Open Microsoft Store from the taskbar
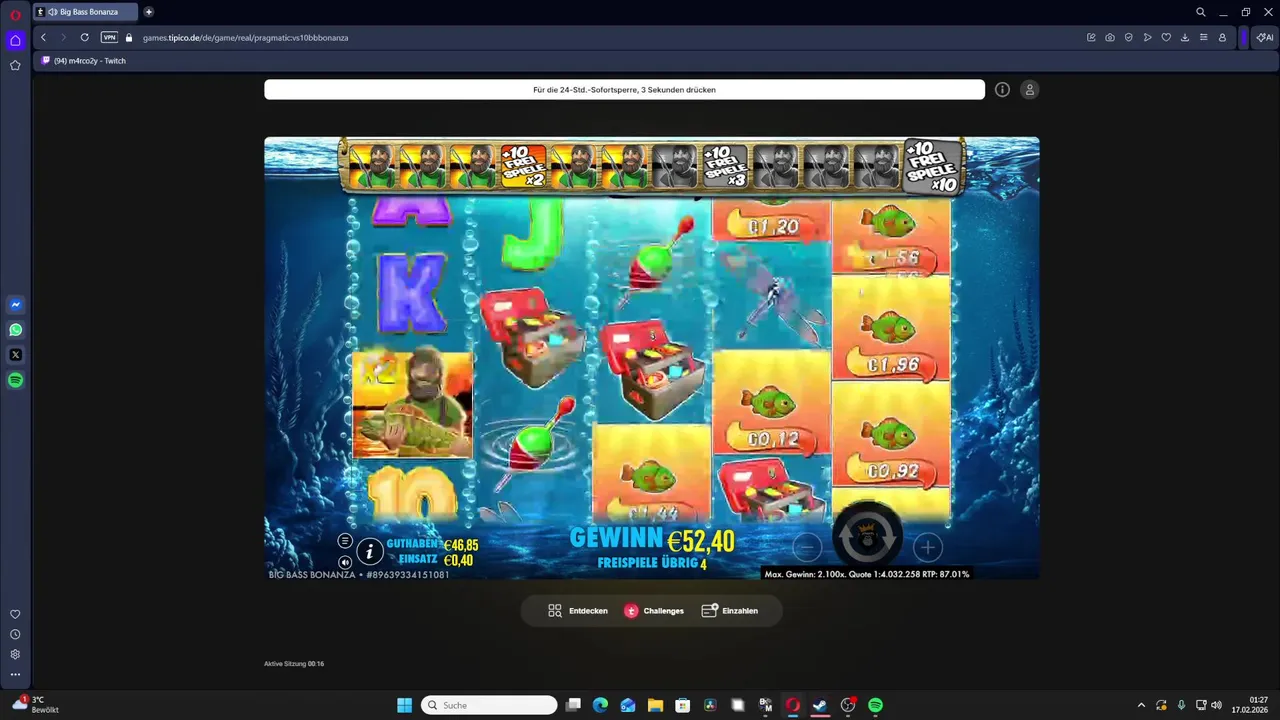1280x720 pixels. [x=682, y=705]
